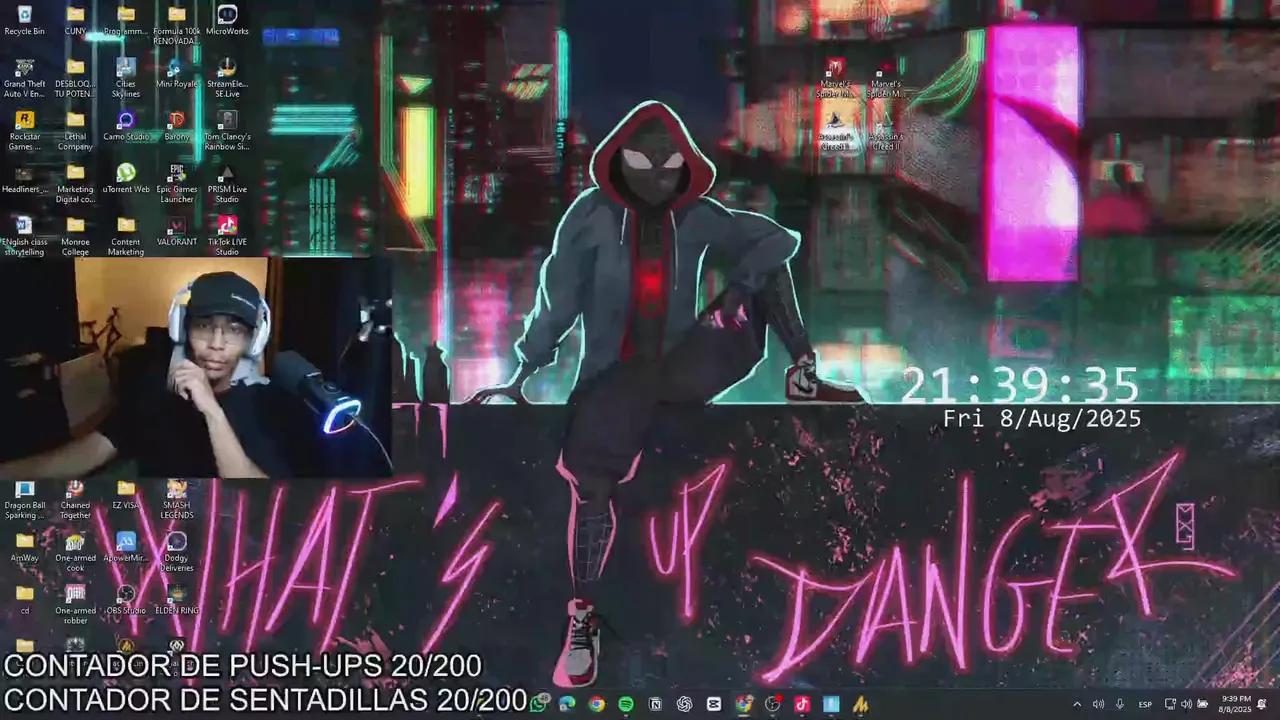The height and width of the screenshot is (720, 1280).
Task: Open OBS Studio taskbar icon
Action: [x=773, y=704]
